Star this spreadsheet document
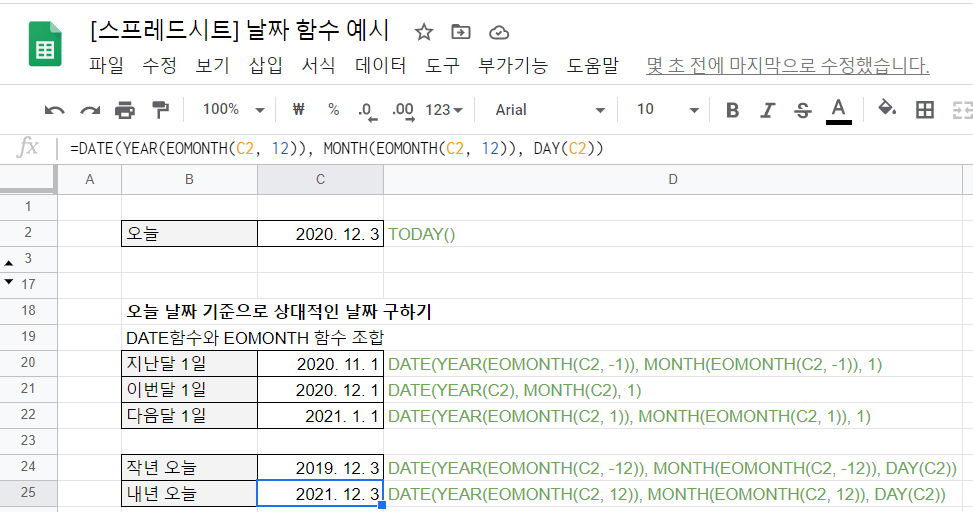Image resolution: width=973 pixels, height=512 pixels. click(x=424, y=32)
